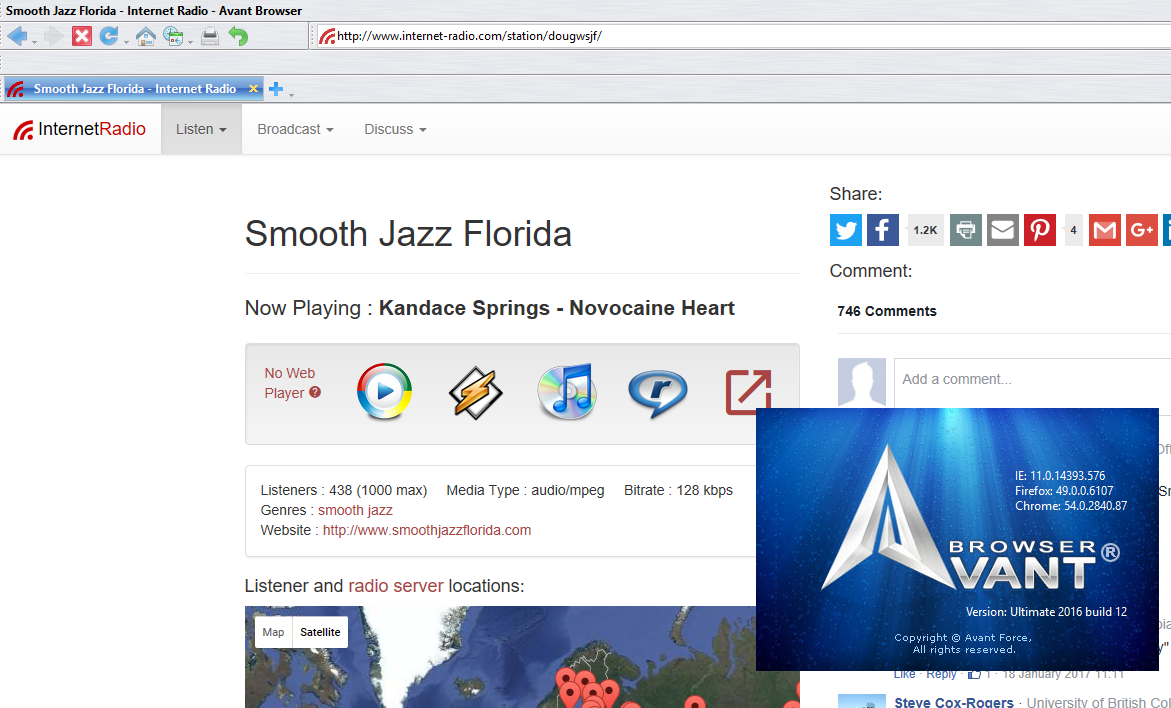Select the Map view button
The width and height of the screenshot is (1171, 708).
tap(273, 632)
